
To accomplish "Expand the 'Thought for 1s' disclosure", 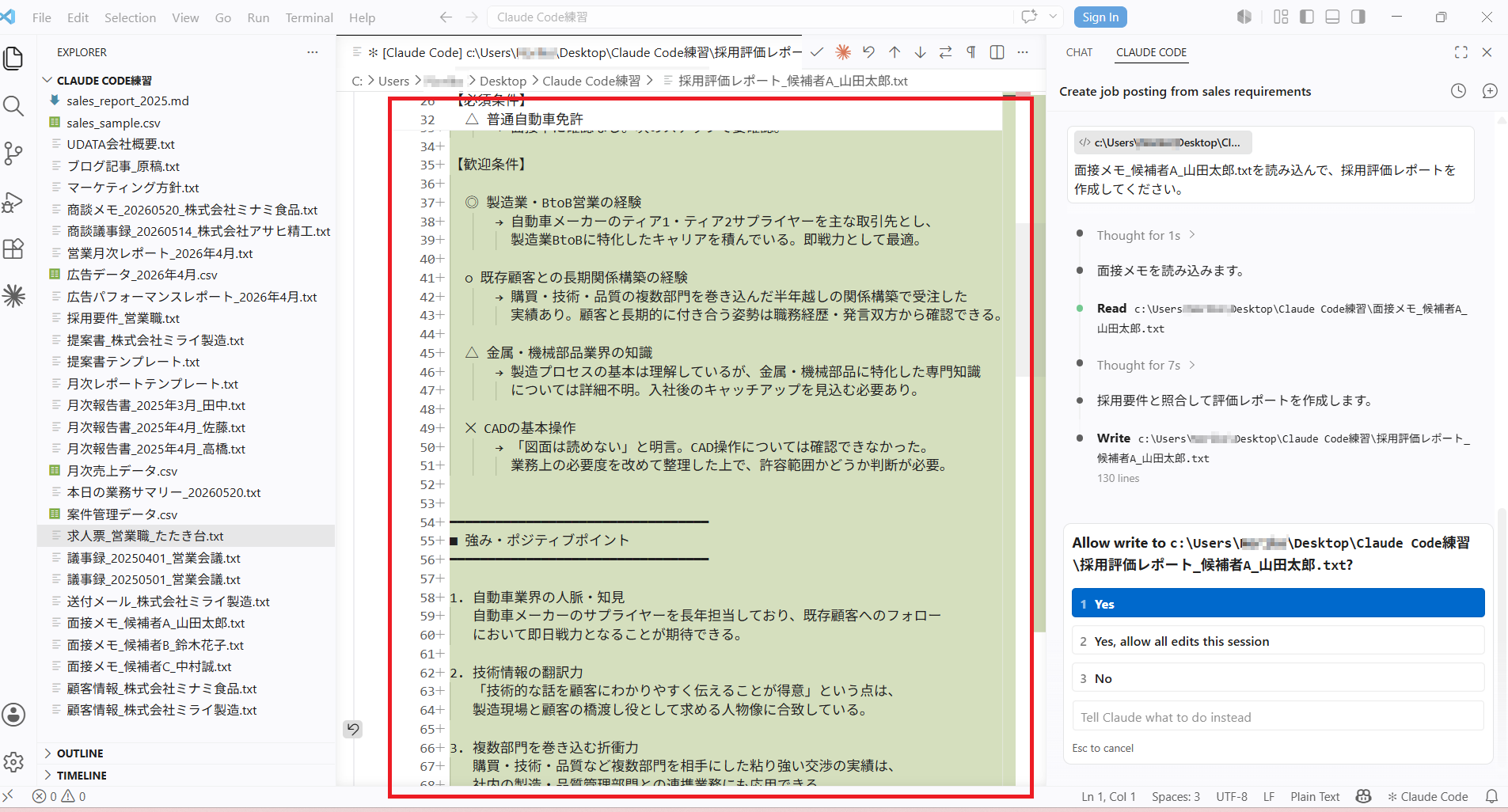I will (x=1145, y=235).
